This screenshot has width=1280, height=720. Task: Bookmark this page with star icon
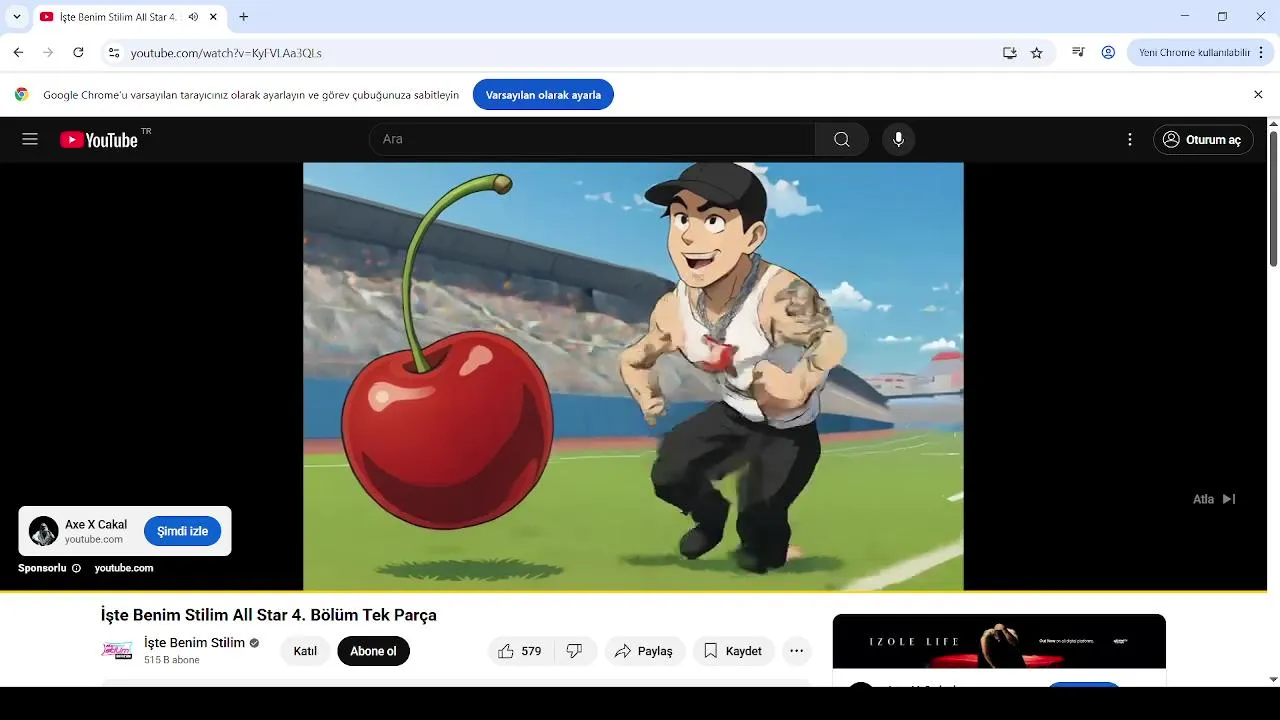(1037, 53)
